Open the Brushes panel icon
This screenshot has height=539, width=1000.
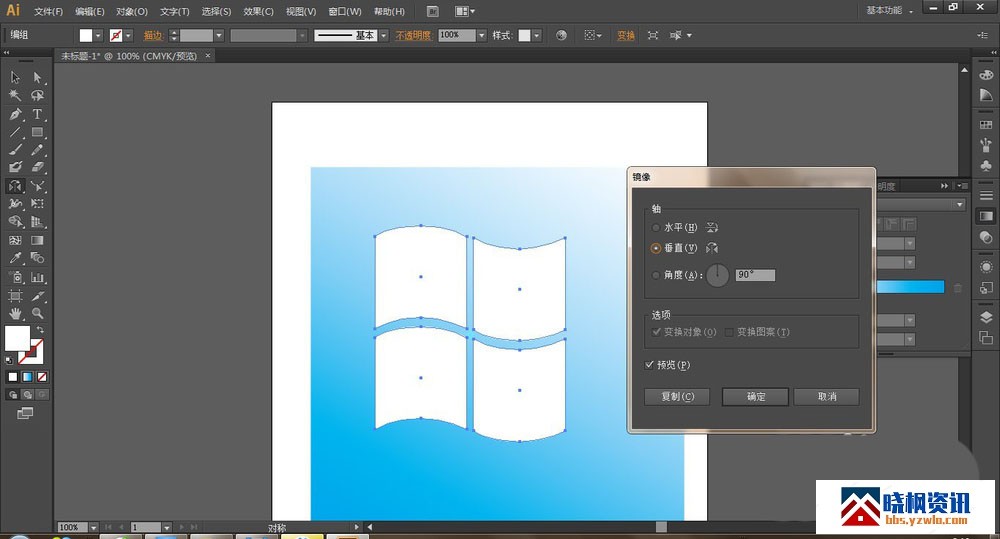tap(986, 145)
